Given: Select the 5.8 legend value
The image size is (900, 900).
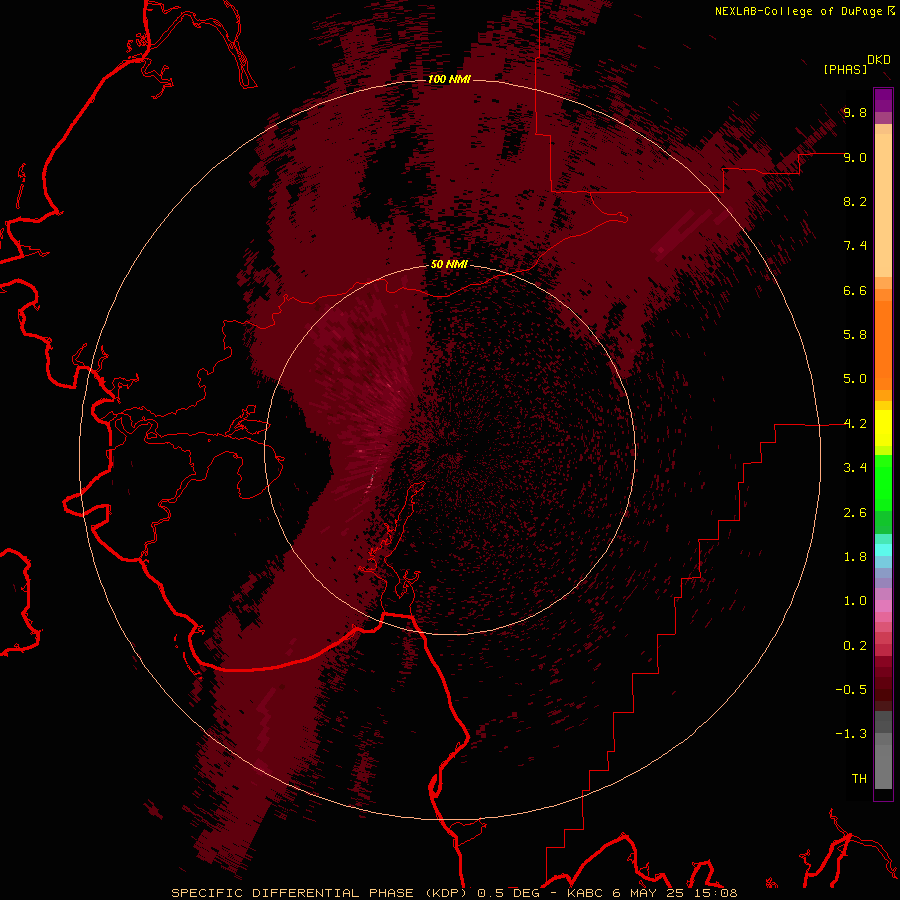Looking at the screenshot, I should (855, 335).
